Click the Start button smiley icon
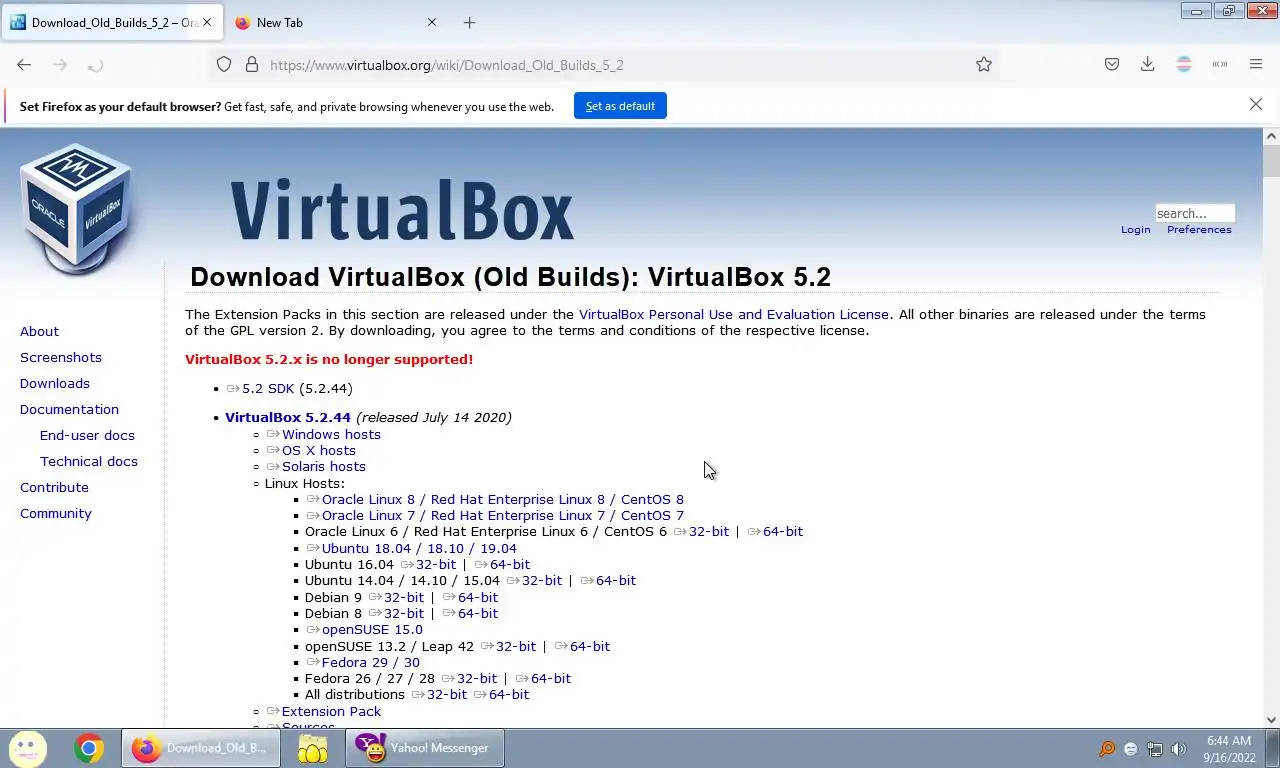 pos(27,748)
